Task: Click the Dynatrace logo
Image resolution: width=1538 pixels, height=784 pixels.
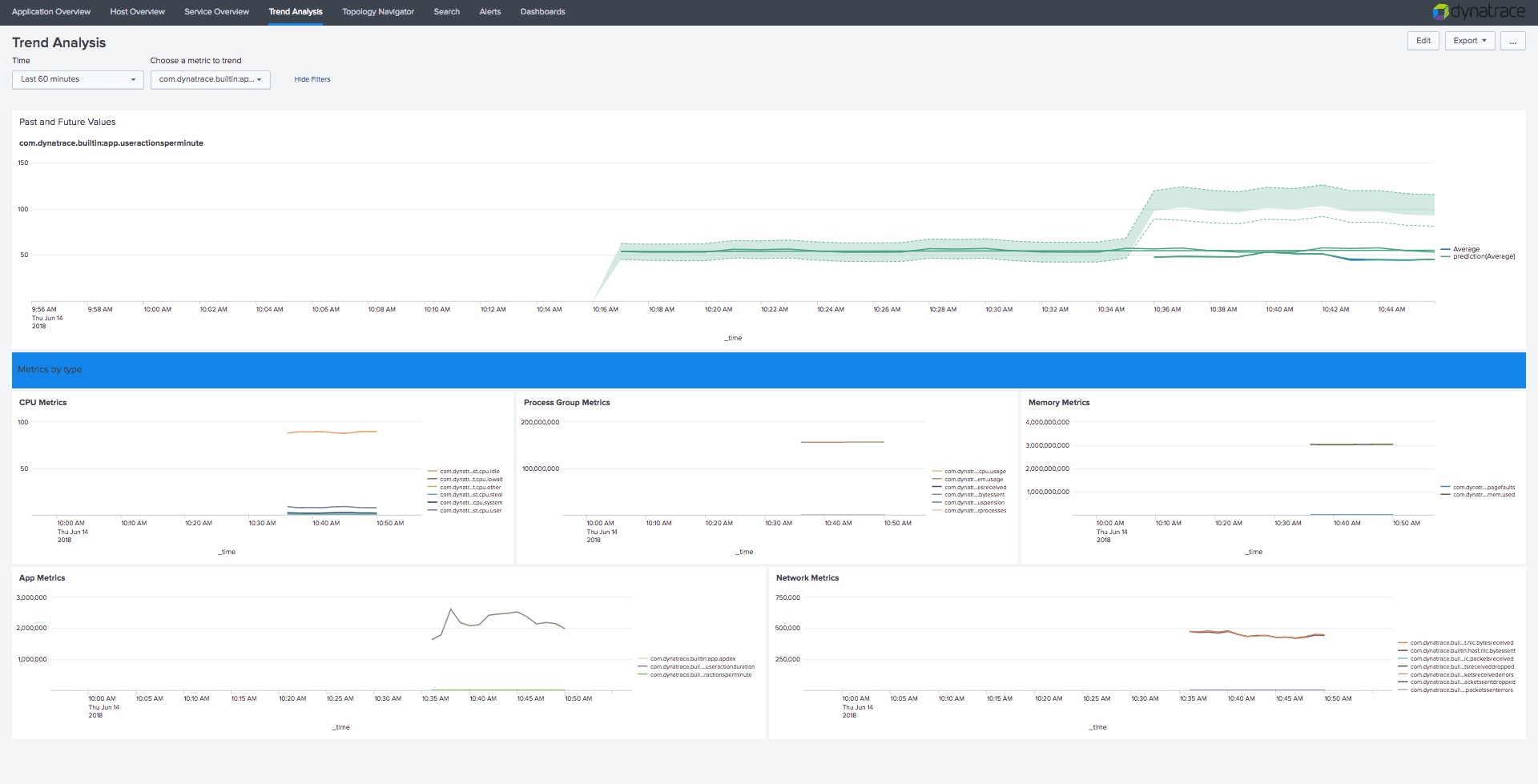Action: (1479, 11)
